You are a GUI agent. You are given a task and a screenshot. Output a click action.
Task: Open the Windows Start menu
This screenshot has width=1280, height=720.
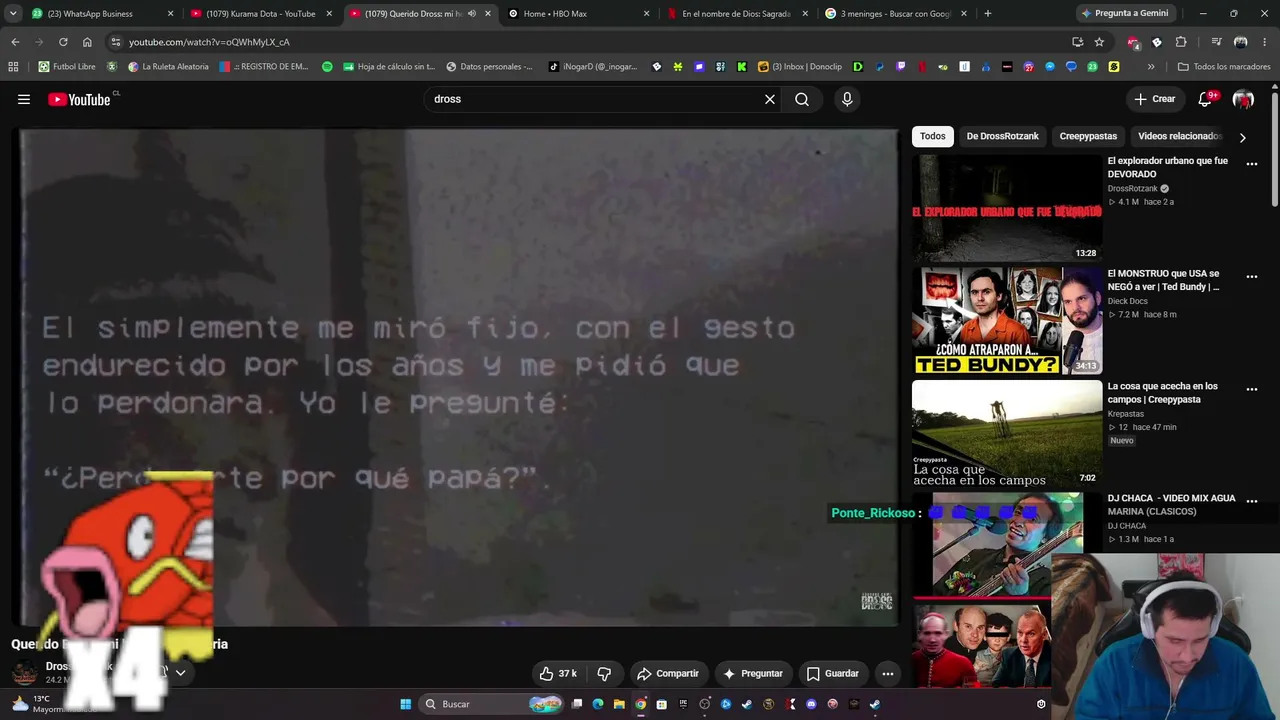[x=405, y=704]
